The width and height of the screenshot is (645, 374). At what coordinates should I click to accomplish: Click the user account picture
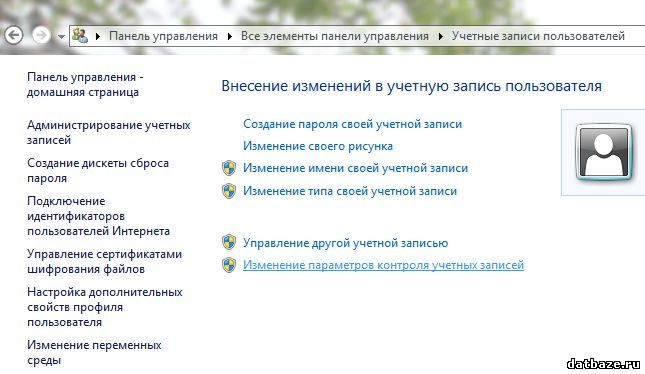(603, 152)
